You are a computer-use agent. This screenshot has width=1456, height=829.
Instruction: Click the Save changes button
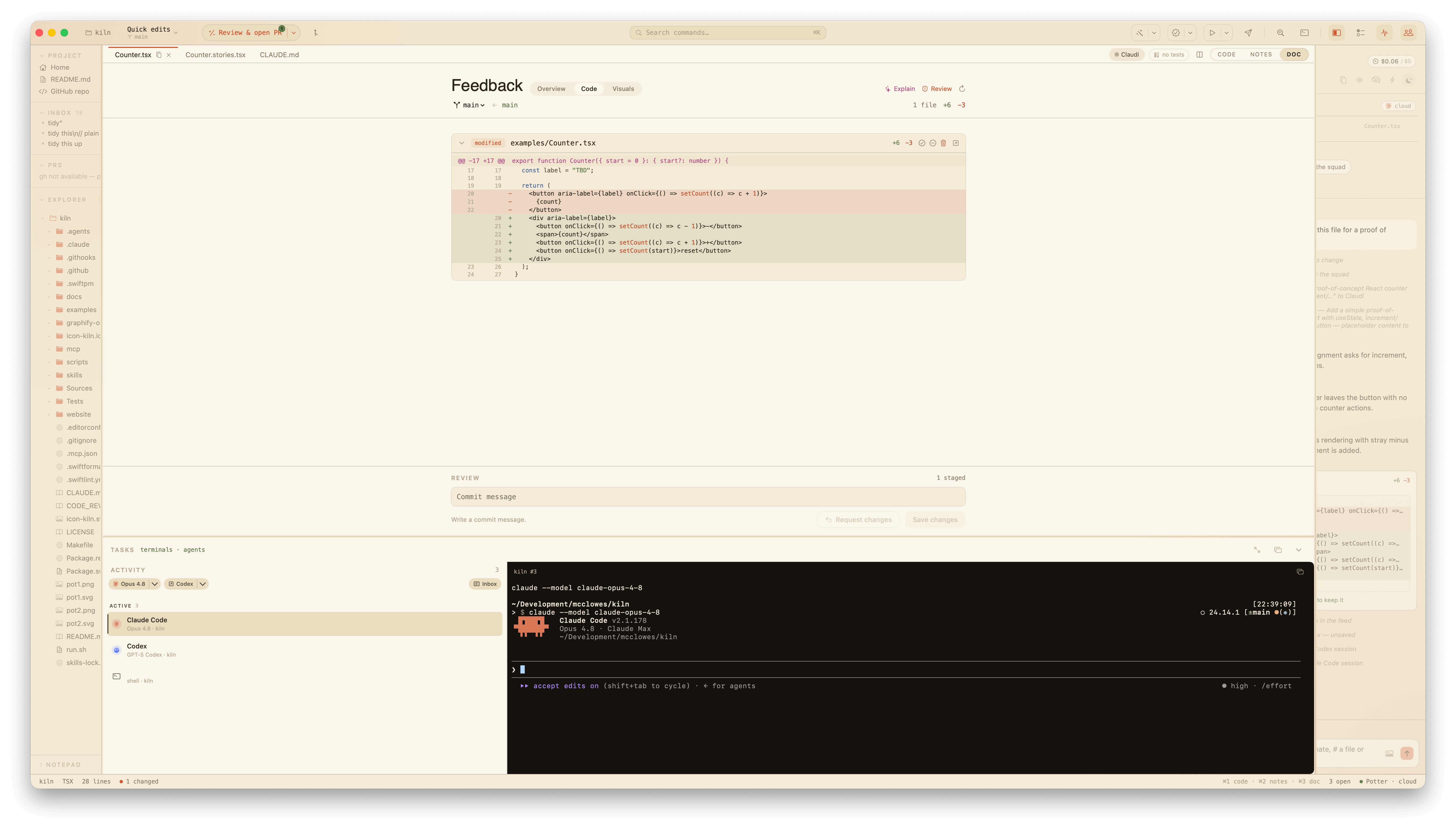coord(935,519)
